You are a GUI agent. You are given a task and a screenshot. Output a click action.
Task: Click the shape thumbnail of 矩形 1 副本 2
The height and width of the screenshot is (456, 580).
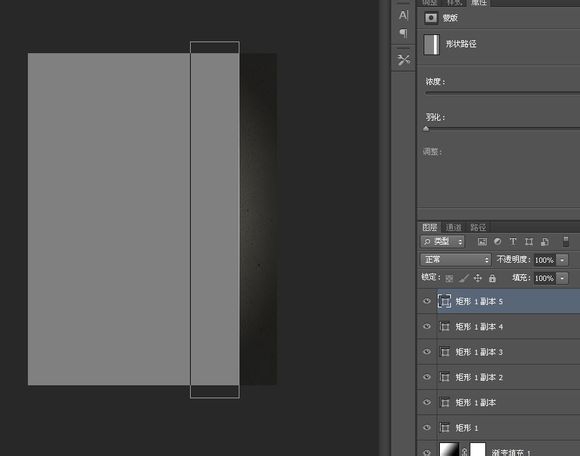[444, 377]
